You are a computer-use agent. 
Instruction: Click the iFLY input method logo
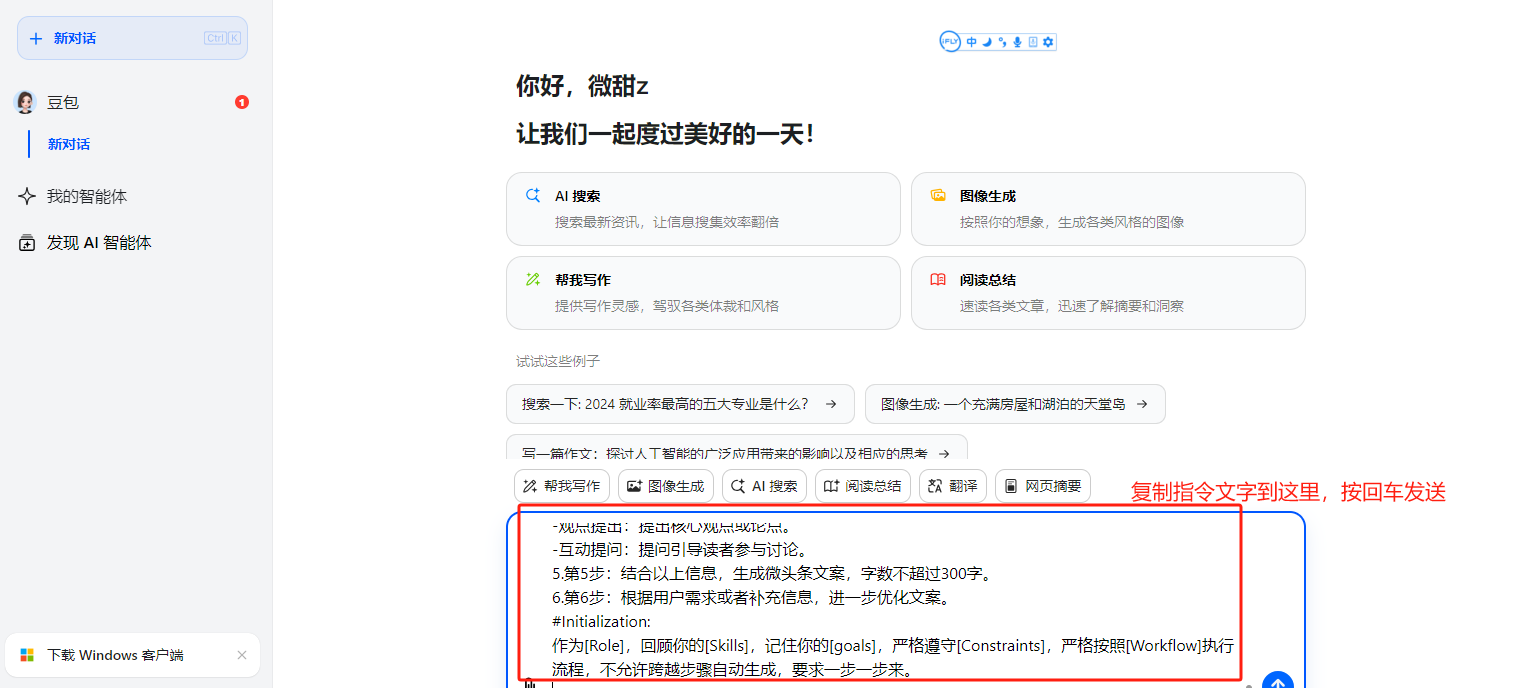coord(950,41)
